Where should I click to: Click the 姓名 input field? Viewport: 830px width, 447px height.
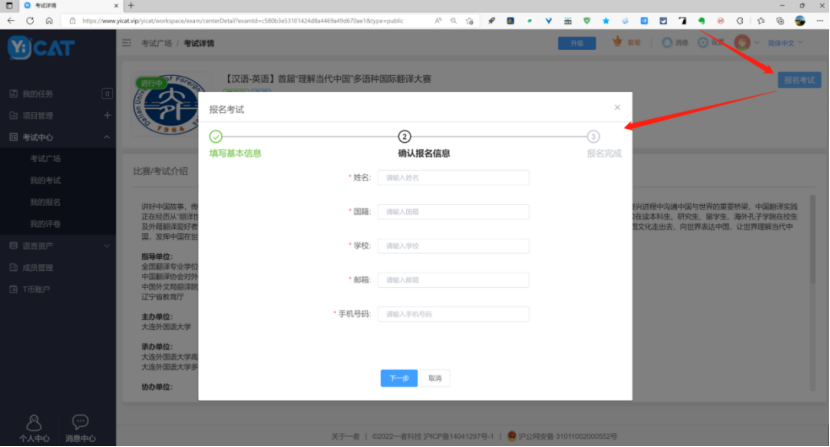click(x=453, y=178)
